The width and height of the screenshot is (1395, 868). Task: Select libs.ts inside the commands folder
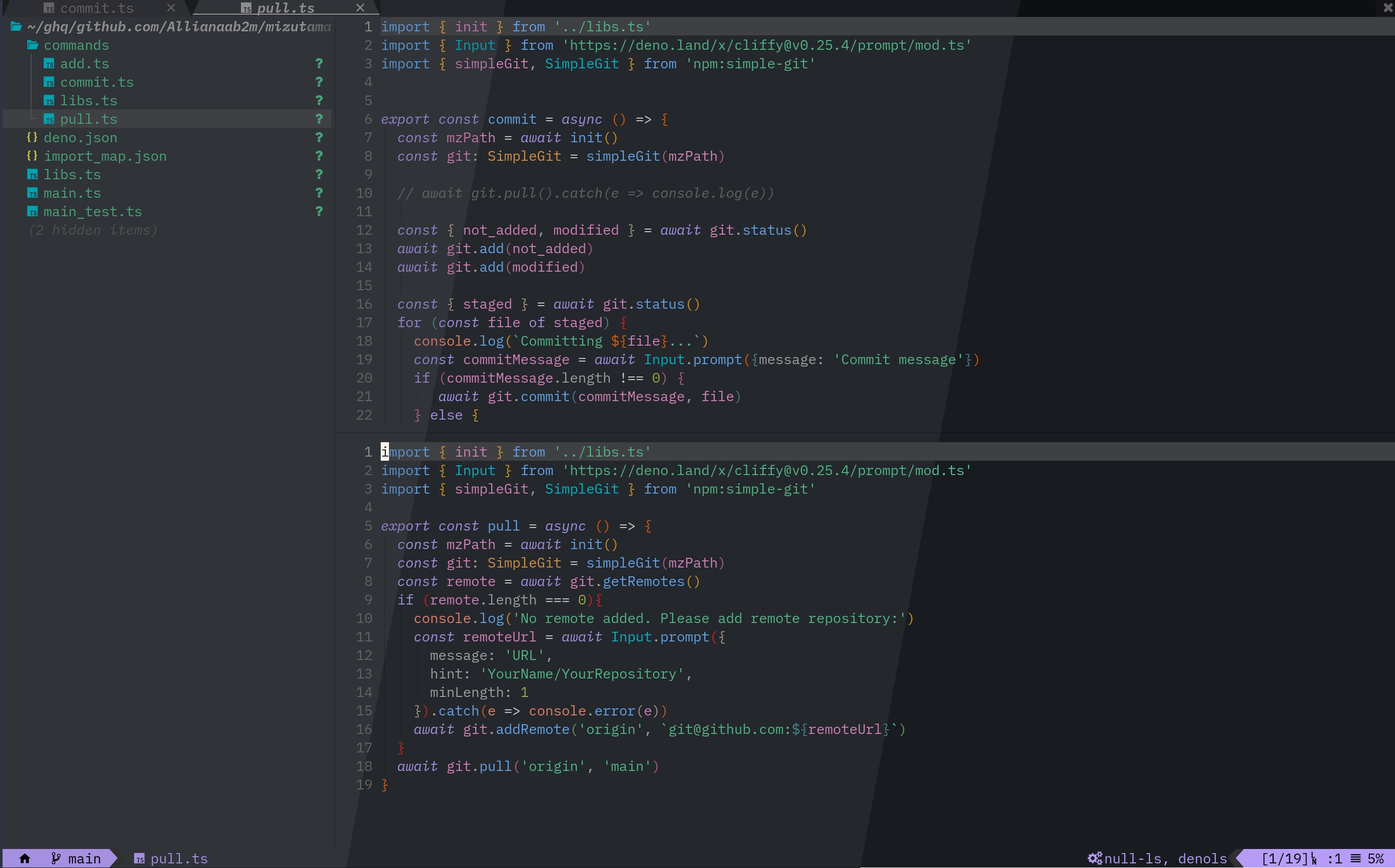point(88,101)
